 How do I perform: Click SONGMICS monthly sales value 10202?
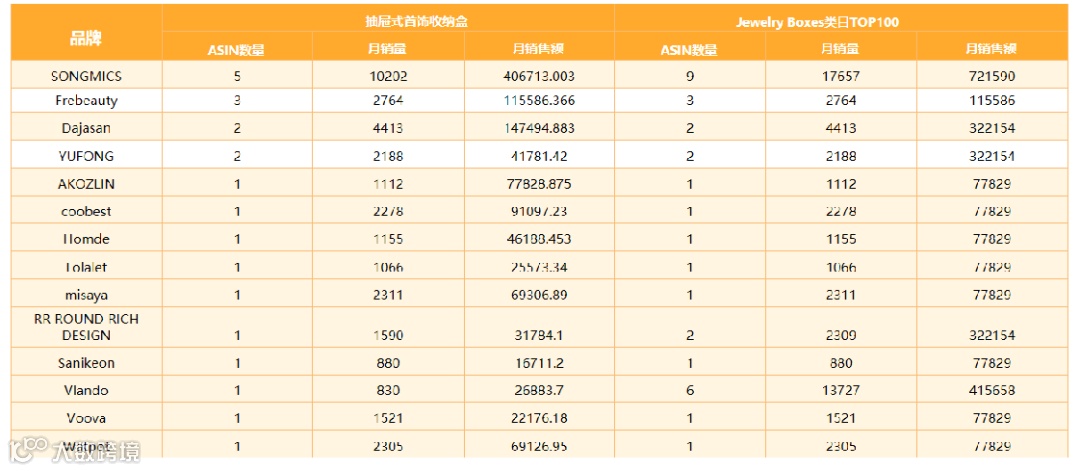point(388,76)
